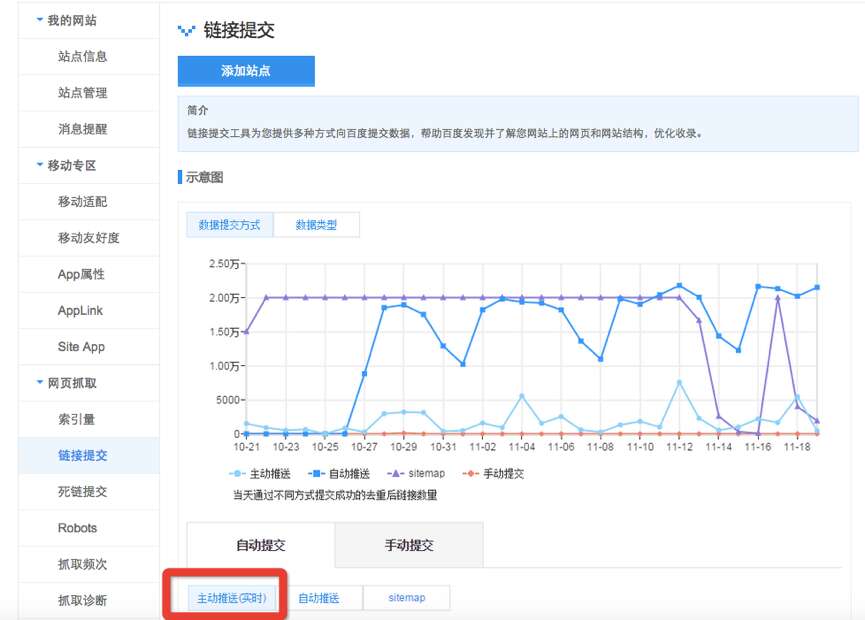
Task: Open 死链提交 in sidebar
Action: [x=82, y=492]
